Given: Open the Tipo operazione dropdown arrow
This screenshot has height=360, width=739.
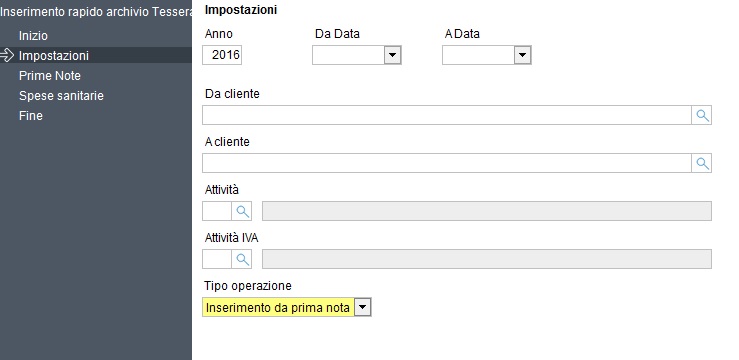Looking at the screenshot, I should point(362,308).
